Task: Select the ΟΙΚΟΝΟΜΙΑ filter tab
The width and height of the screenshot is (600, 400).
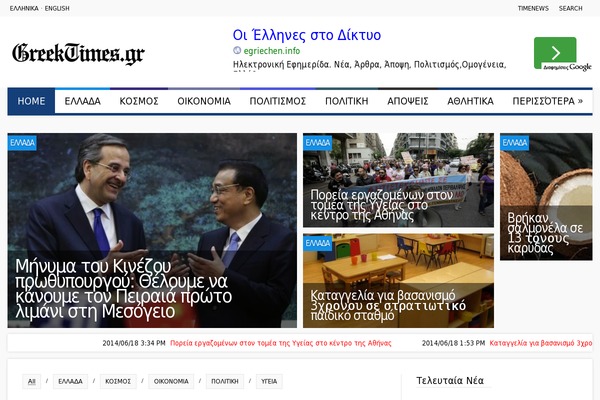Action: [x=171, y=381]
